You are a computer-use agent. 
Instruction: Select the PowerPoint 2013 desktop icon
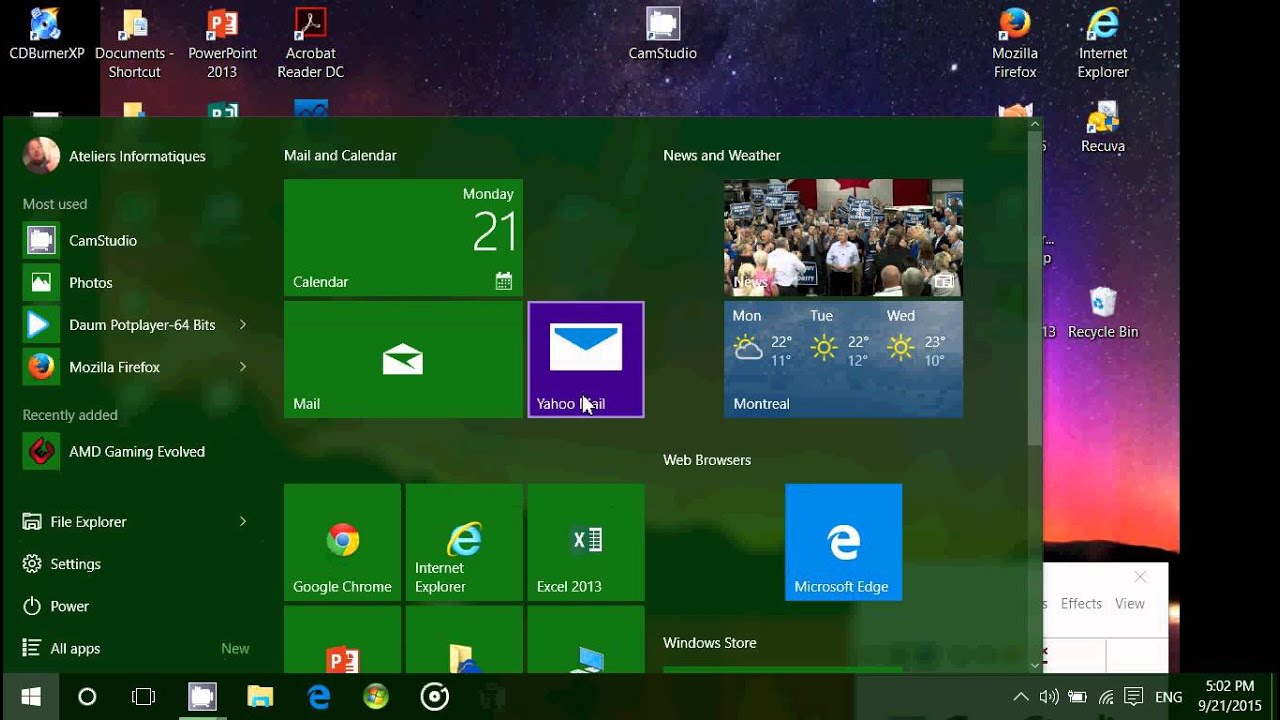(222, 44)
